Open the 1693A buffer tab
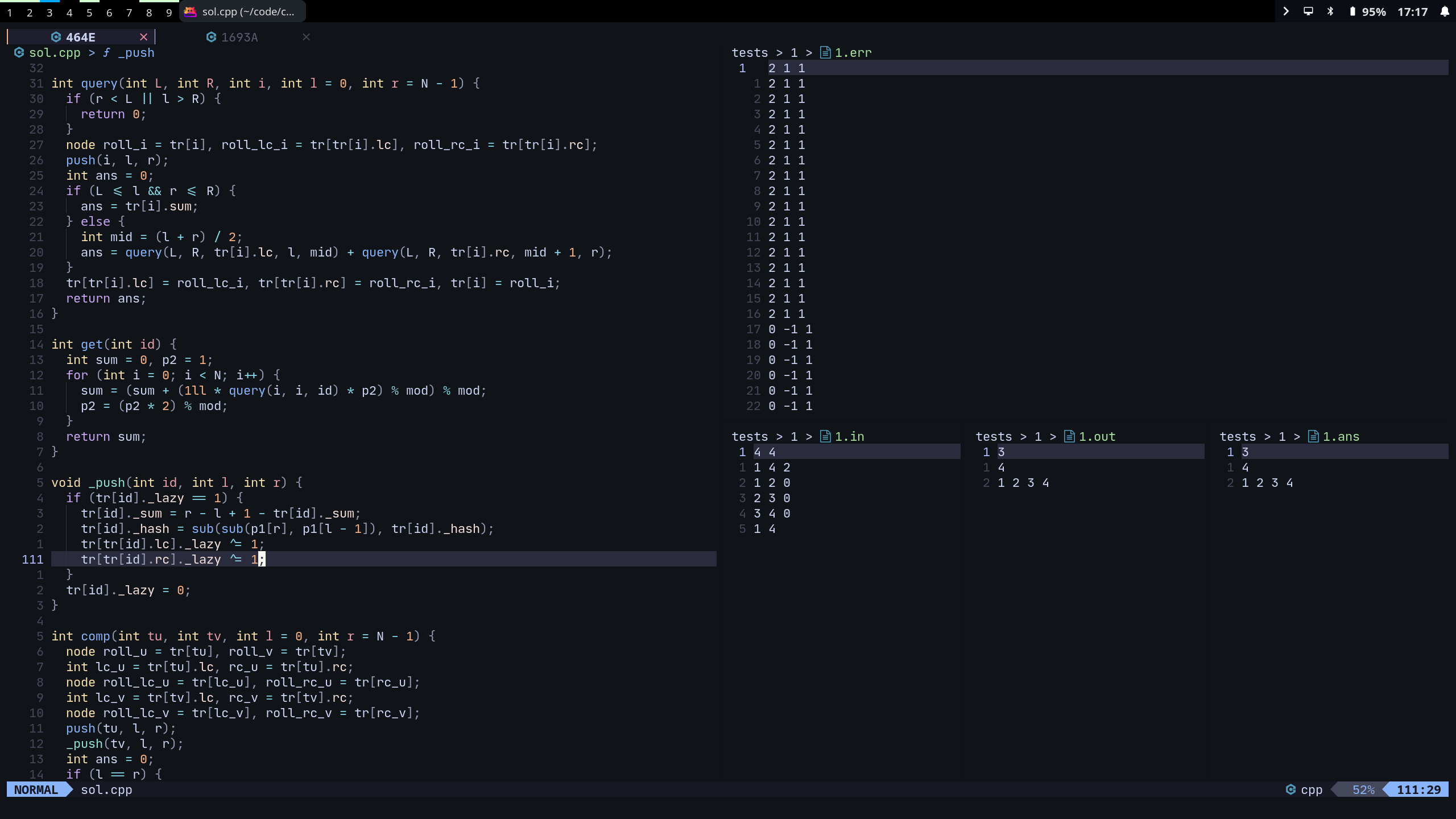Image resolution: width=1456 pixels, height=819 pixels. (x=239, y=37)
